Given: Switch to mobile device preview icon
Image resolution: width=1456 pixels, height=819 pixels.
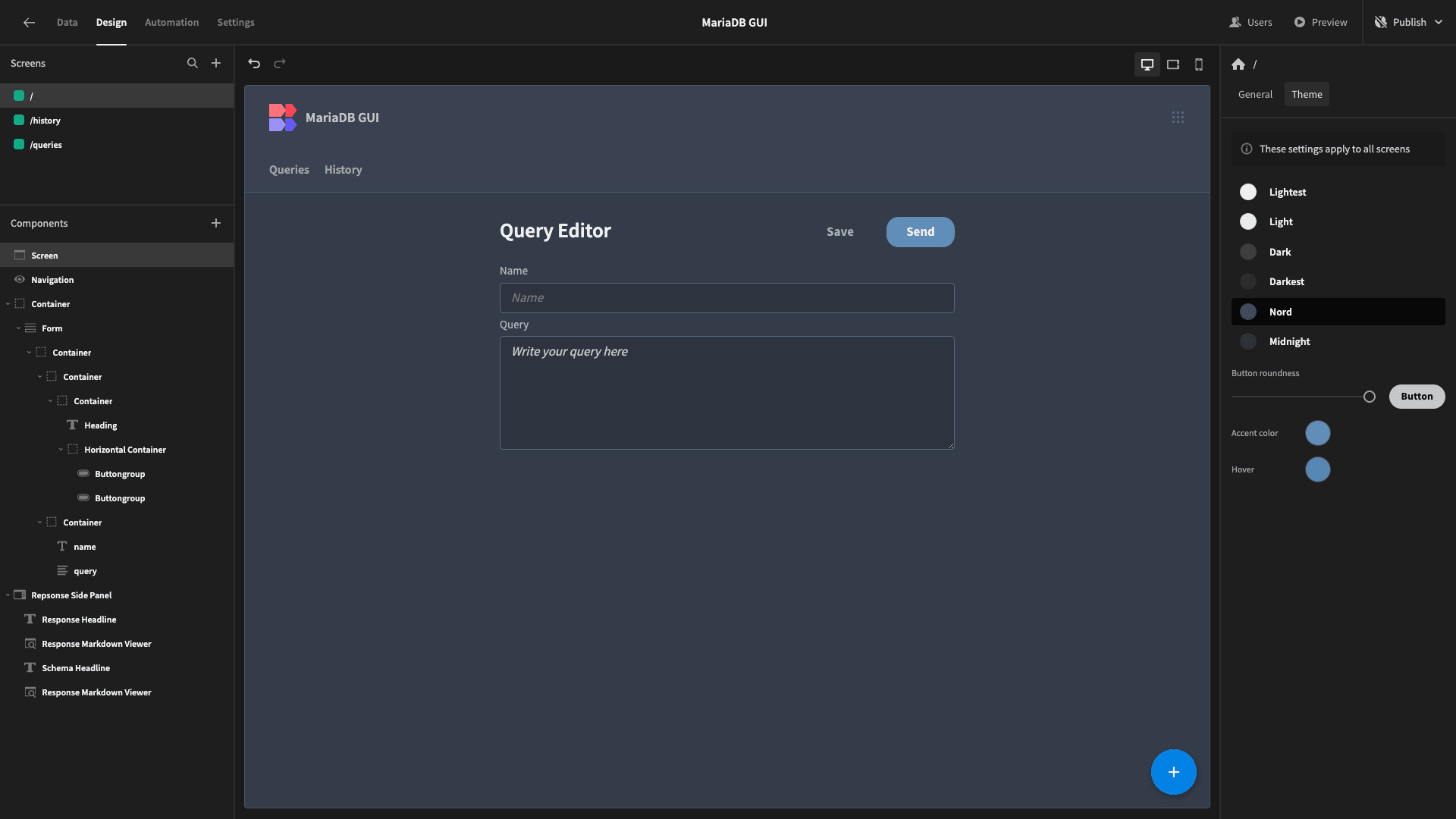Looking at the screenshot, I should click(1199, 64).
